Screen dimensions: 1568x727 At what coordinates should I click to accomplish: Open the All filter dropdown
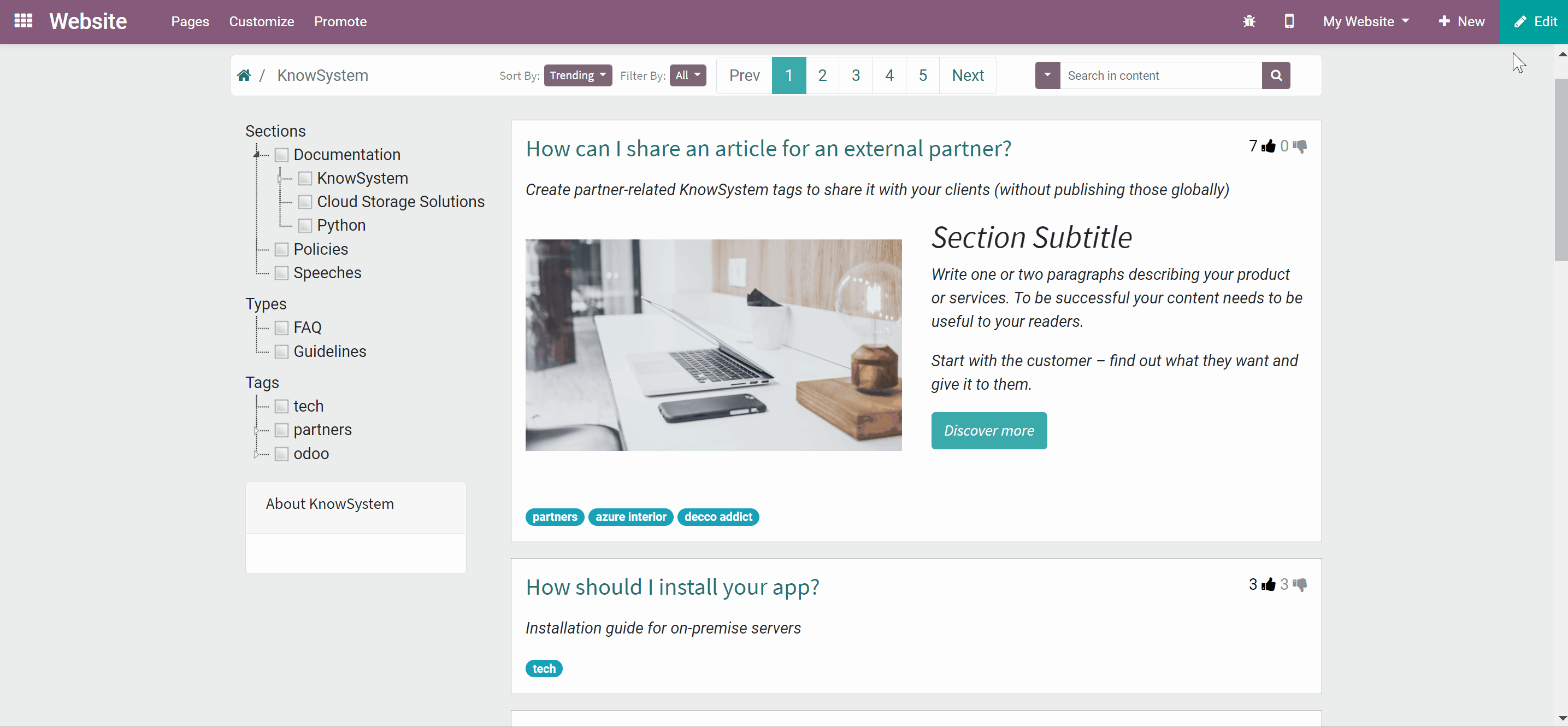(x=688, y=75)
